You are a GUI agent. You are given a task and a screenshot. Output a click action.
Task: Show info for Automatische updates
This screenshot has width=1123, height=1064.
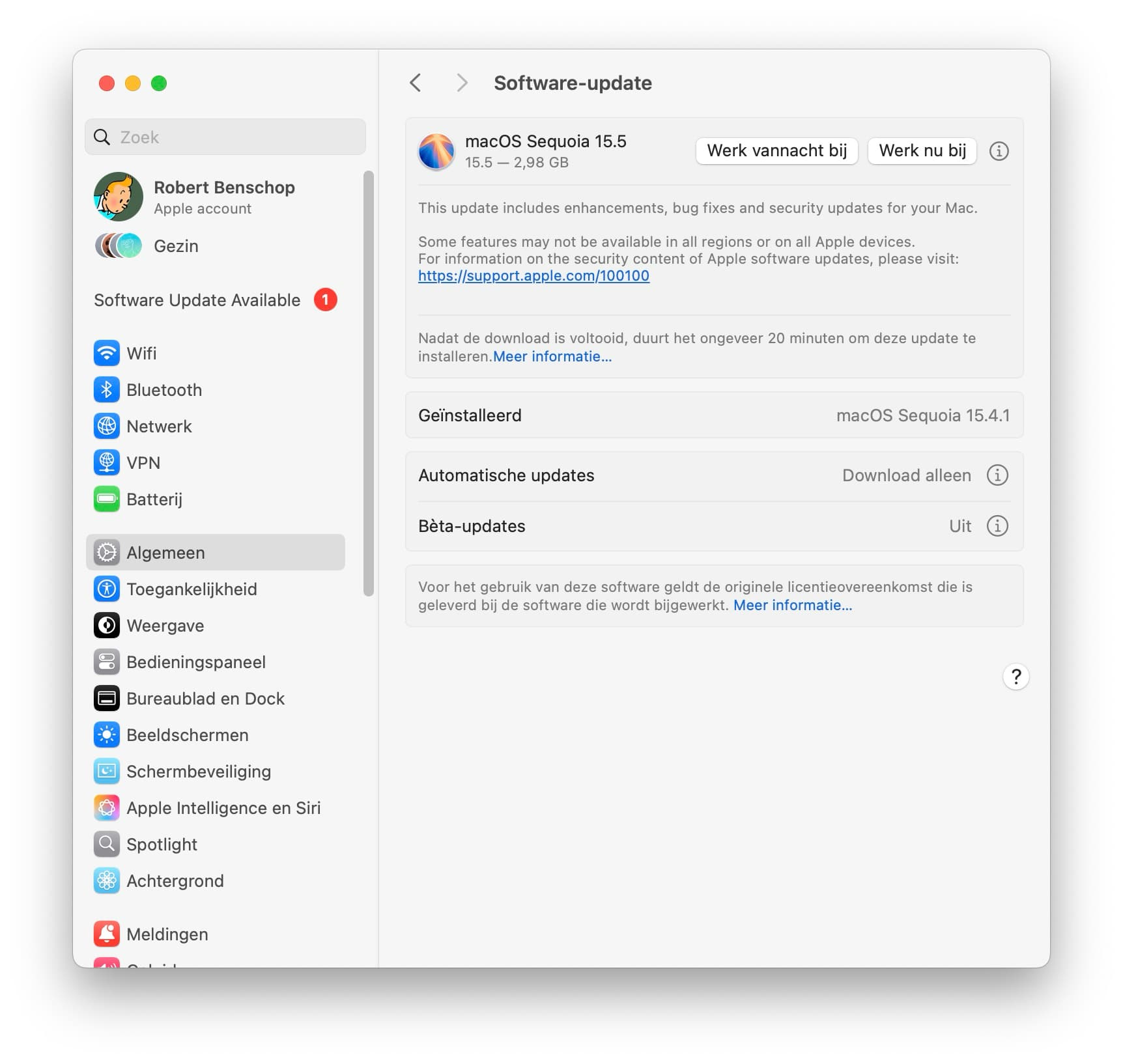997,475
